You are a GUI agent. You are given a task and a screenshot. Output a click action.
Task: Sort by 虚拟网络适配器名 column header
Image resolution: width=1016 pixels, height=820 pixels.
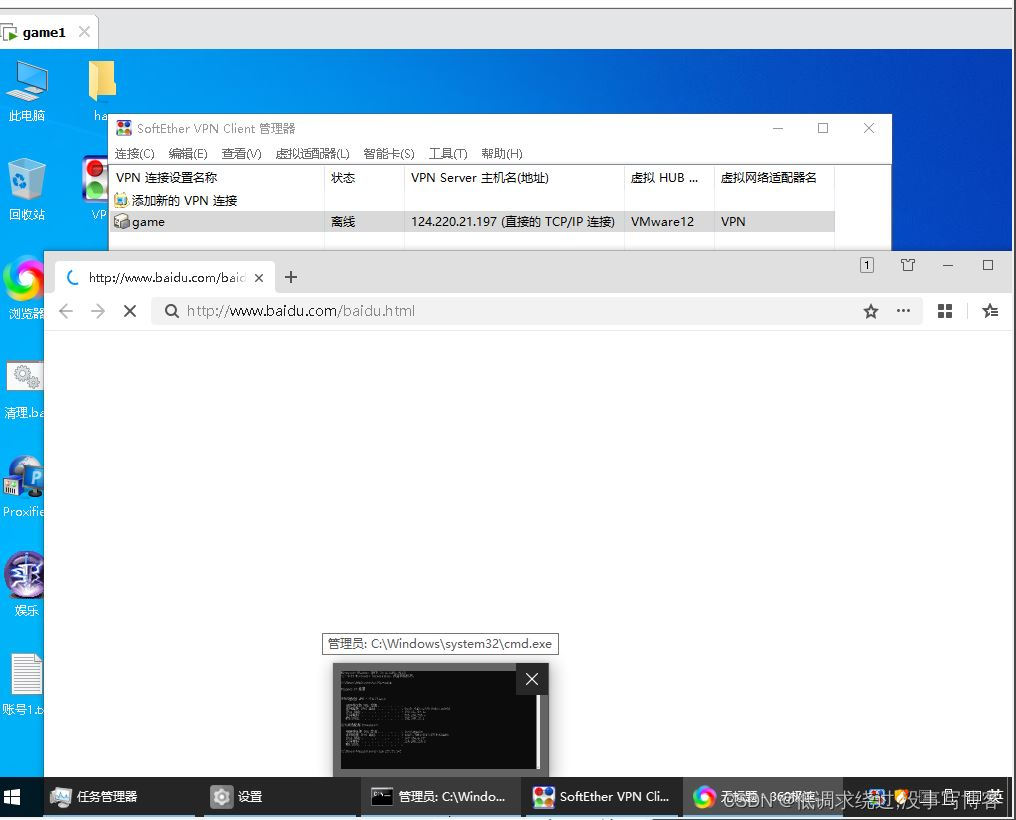point(774,177)
